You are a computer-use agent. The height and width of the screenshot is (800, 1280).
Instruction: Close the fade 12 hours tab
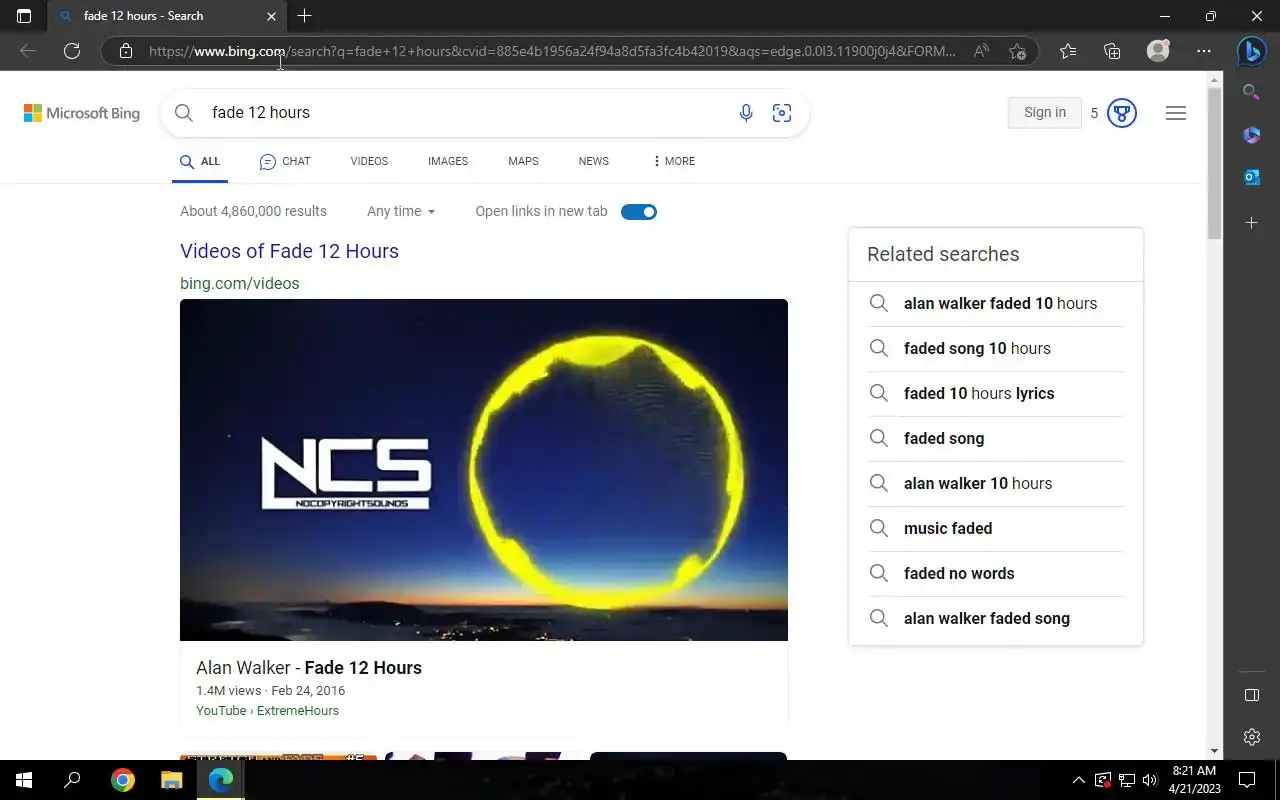(x=272, y=16)
